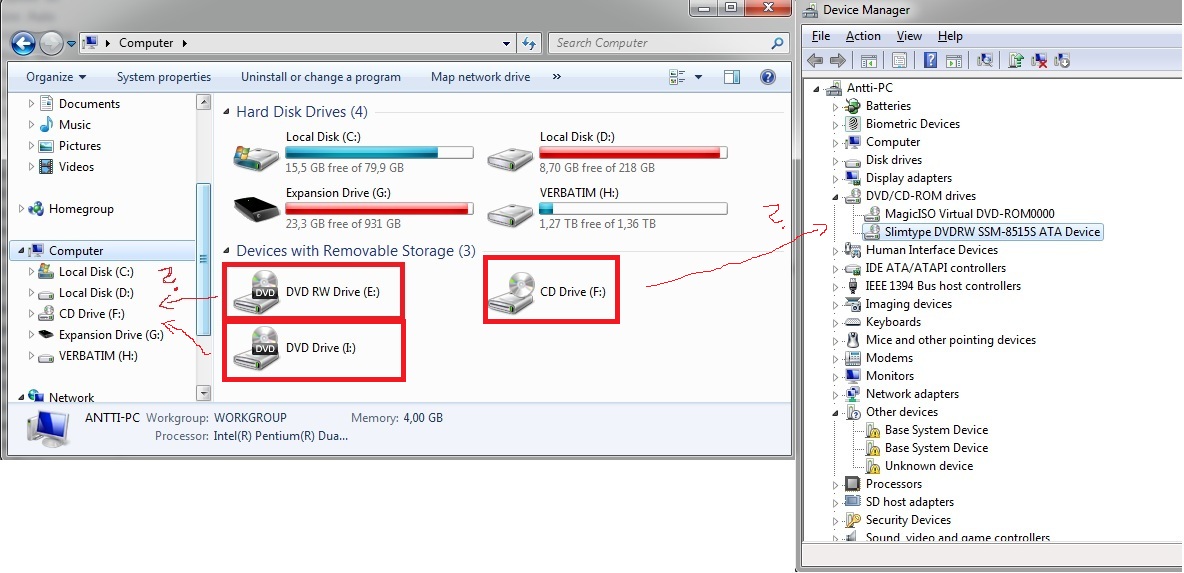The width and height of the screenshot is (1184, 573).
Task: Expand Batteries node in Device Manager
Action: tap(836, 107)
